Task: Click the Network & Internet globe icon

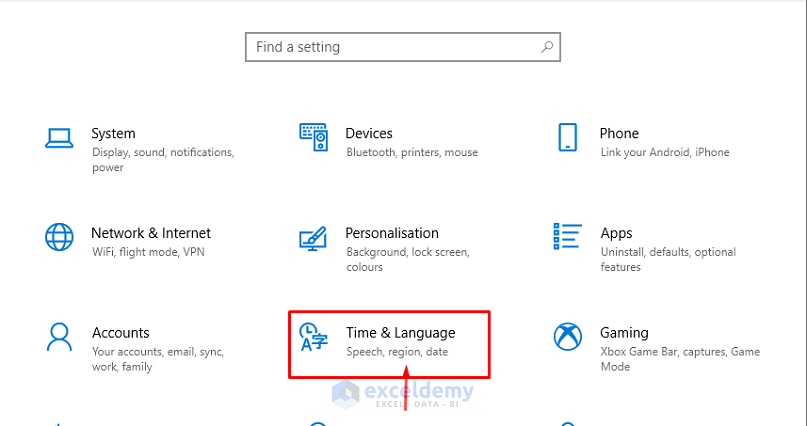Action: pos(59,237)
